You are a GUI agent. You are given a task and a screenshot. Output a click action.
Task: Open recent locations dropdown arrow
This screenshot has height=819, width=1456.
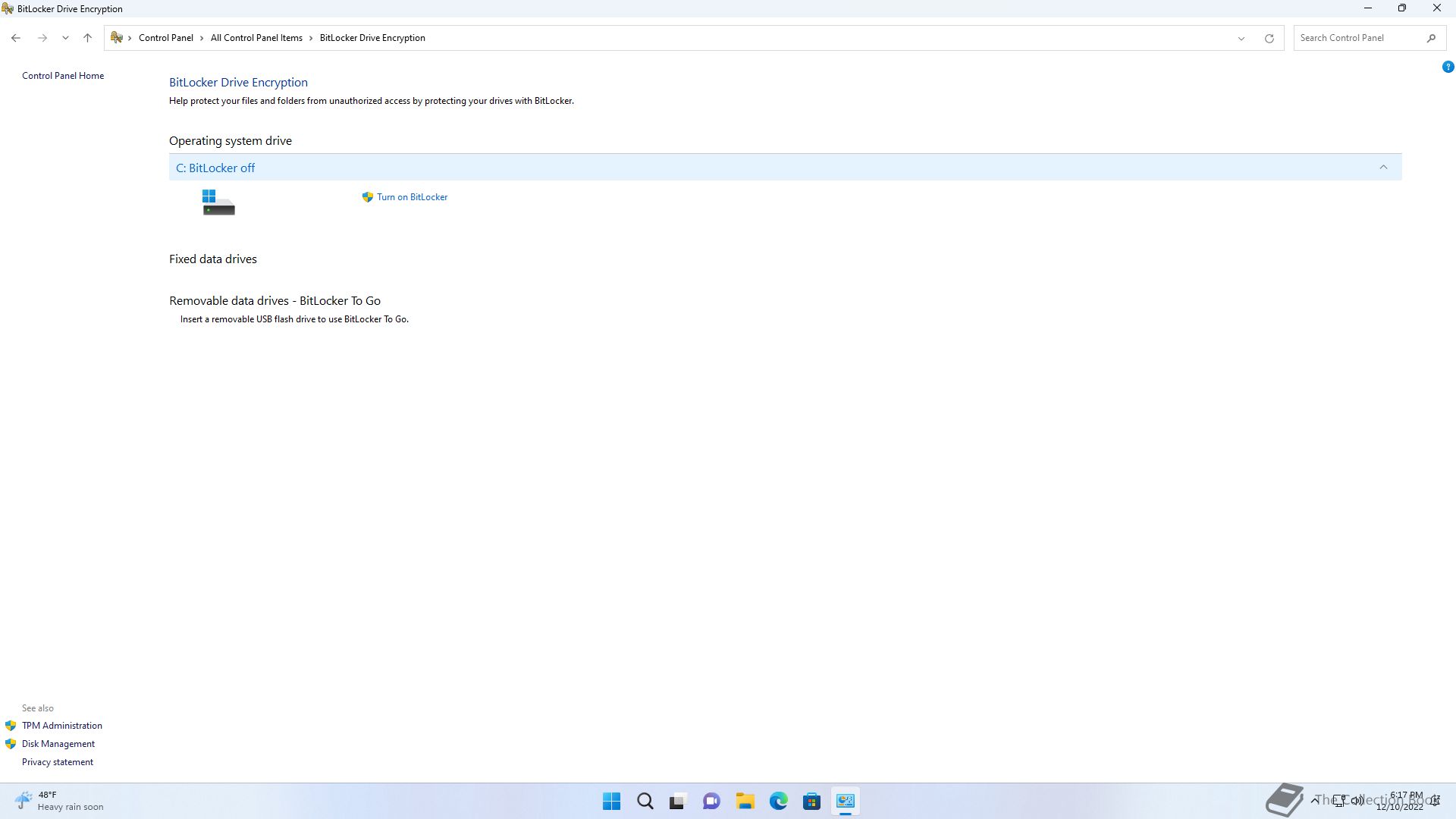tap(65, 38)
